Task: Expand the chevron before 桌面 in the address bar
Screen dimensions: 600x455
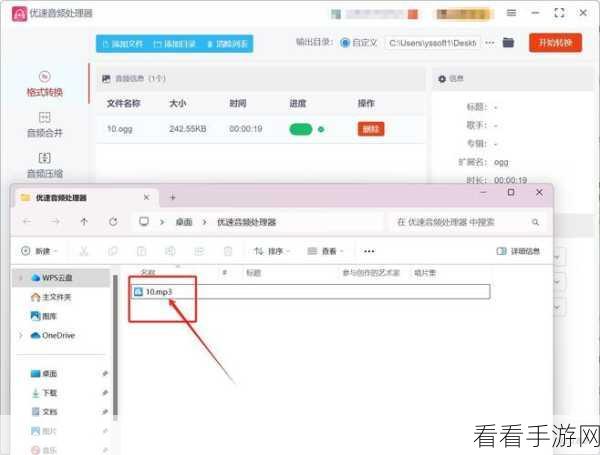Action: click(162, 222)
